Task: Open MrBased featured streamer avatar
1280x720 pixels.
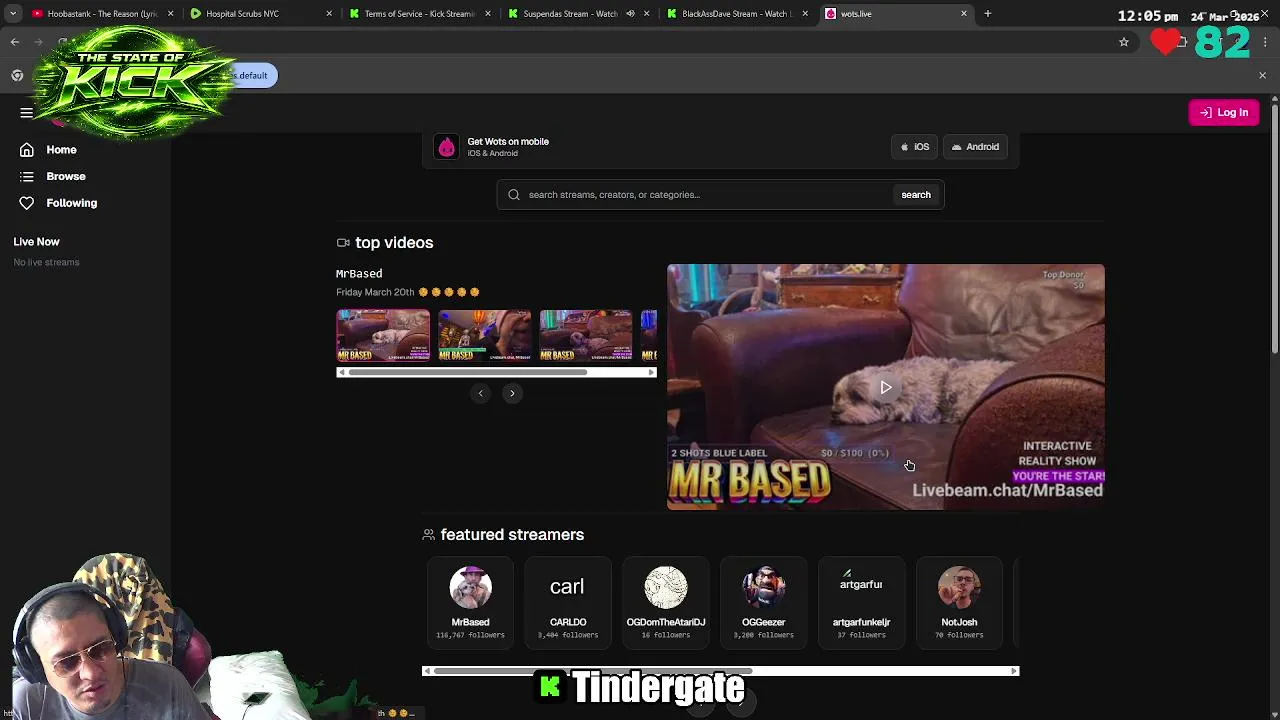Action: point(470,587)
